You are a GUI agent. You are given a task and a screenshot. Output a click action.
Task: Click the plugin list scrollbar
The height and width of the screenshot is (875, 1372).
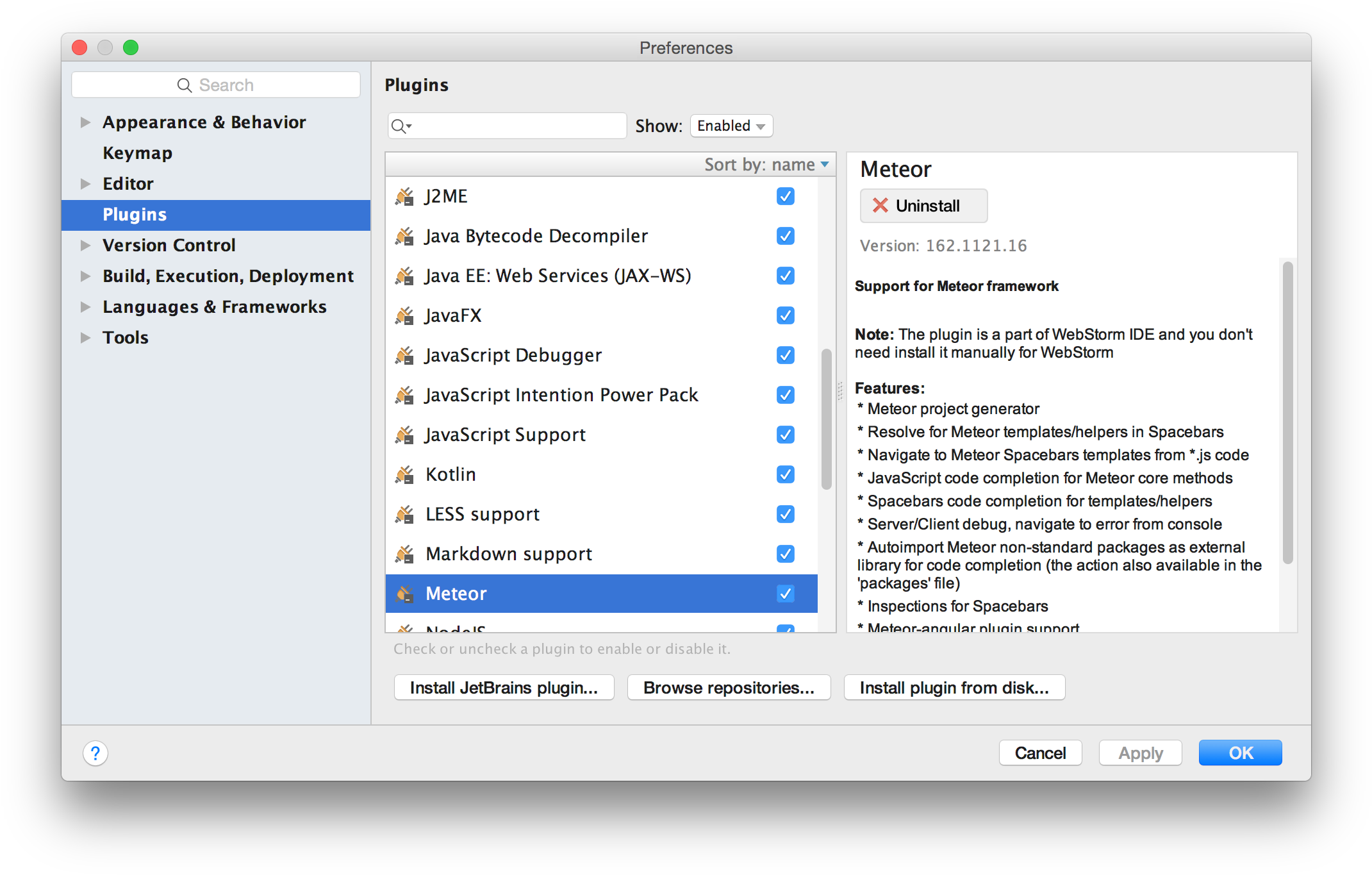827,419
